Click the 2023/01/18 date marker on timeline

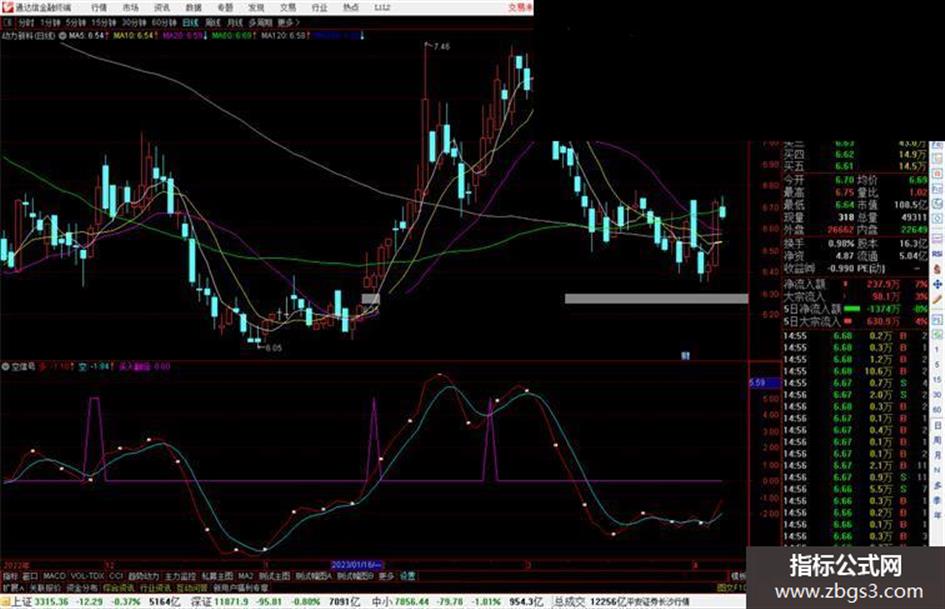click(x=357, y=565)
